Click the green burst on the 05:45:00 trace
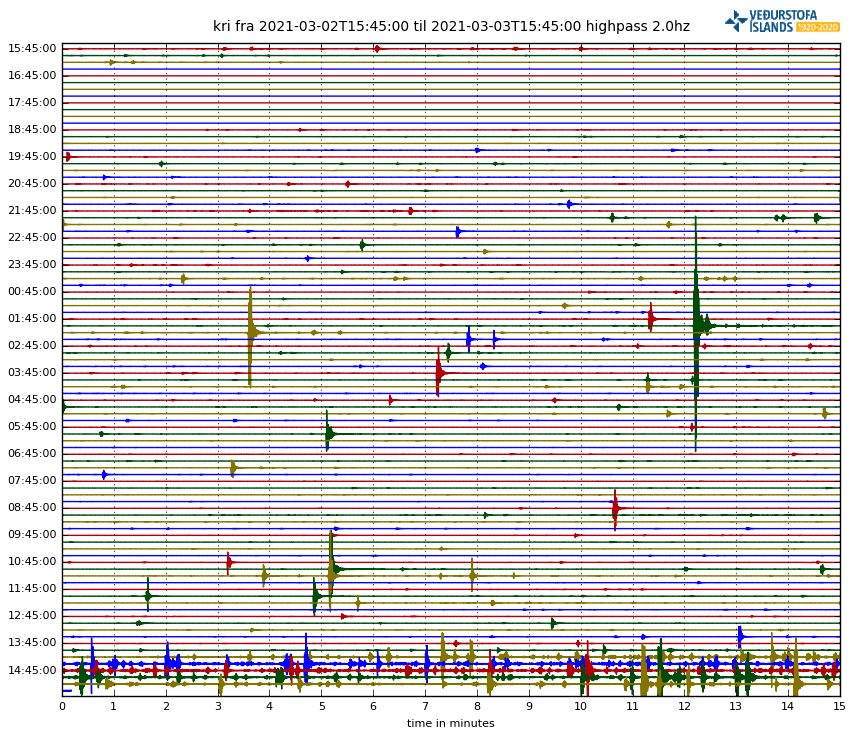The image size is (860, 750). (328, 433)
